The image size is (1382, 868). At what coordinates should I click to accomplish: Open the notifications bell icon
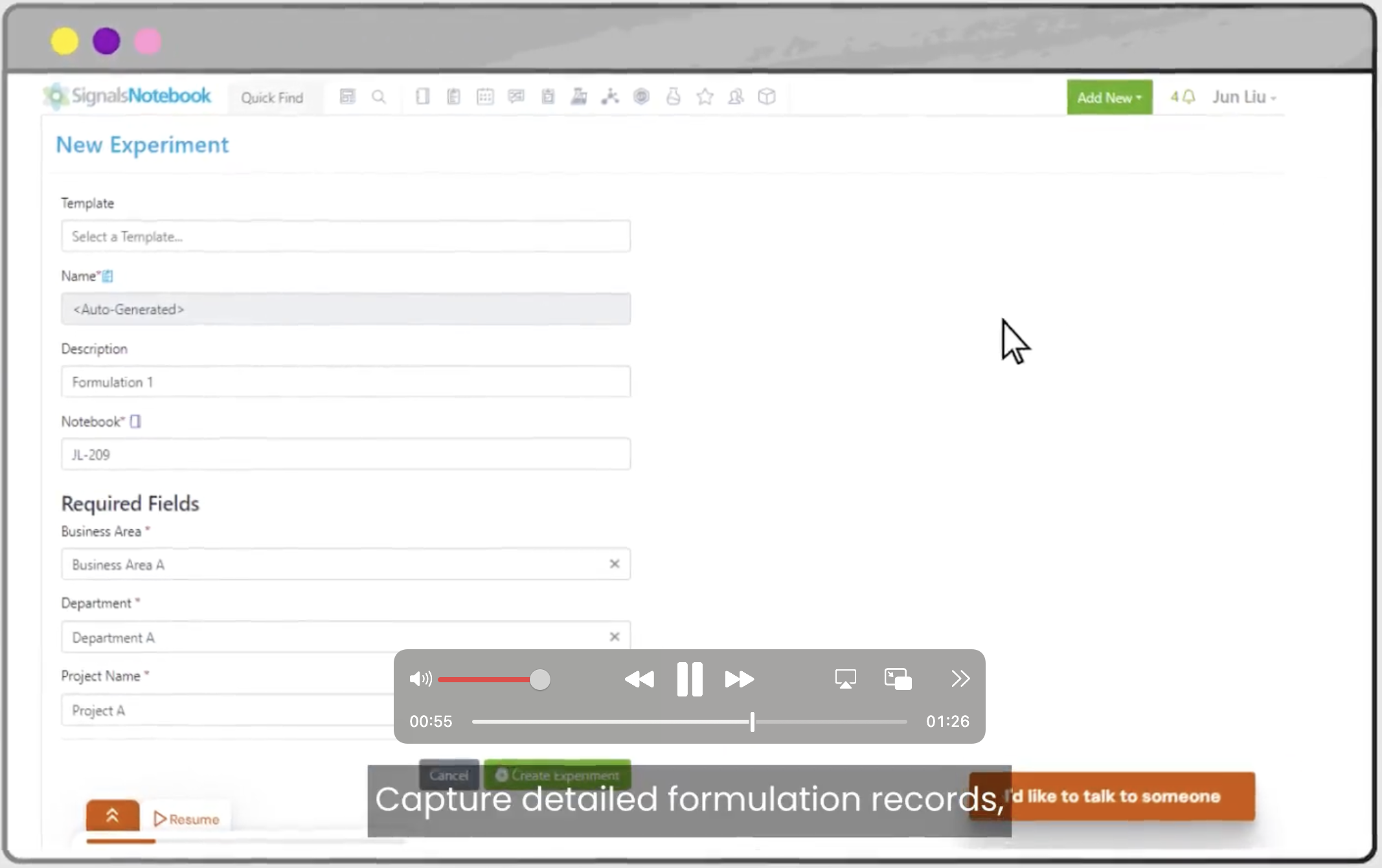(1188, 97)
